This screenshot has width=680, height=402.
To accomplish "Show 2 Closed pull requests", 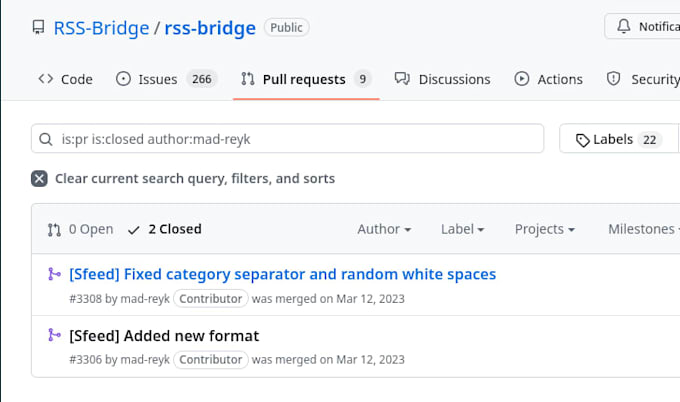I will click(165, 229).
